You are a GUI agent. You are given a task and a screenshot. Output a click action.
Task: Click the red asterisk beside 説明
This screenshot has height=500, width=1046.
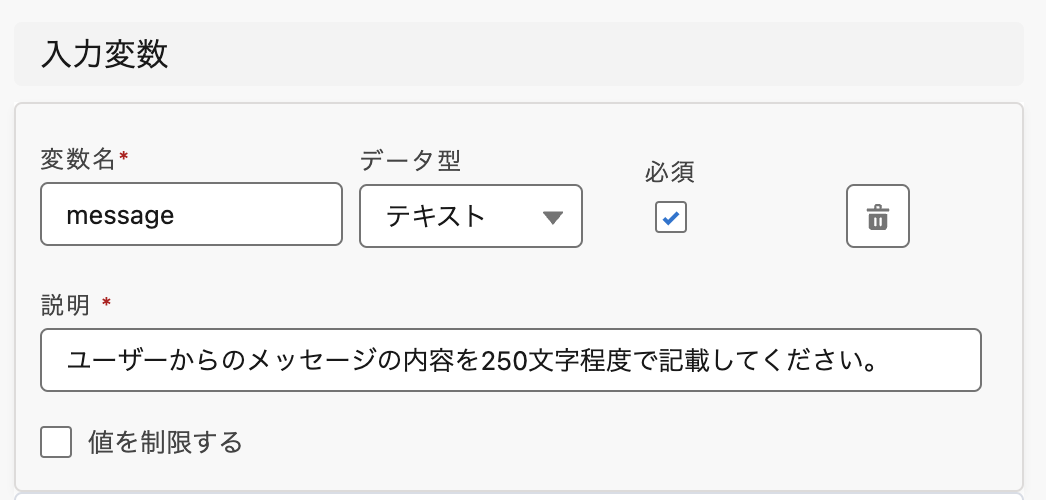pyautogui.click(x=106, y=303)
